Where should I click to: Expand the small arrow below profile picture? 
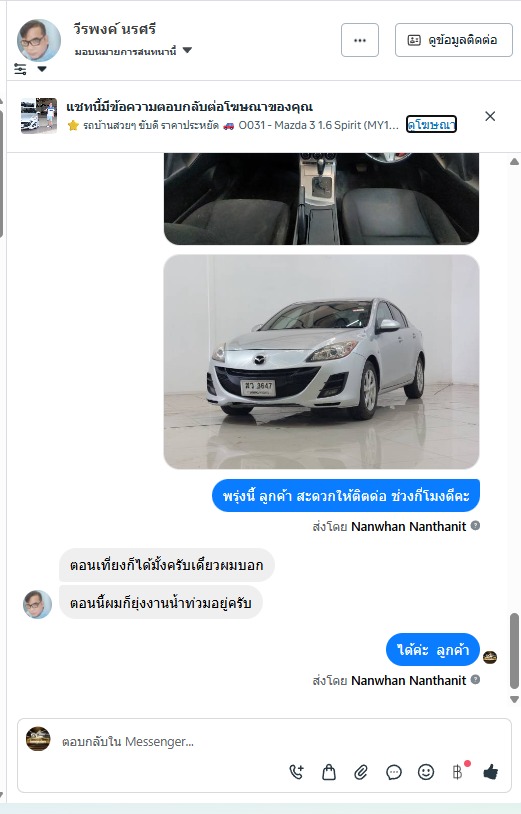42,69
